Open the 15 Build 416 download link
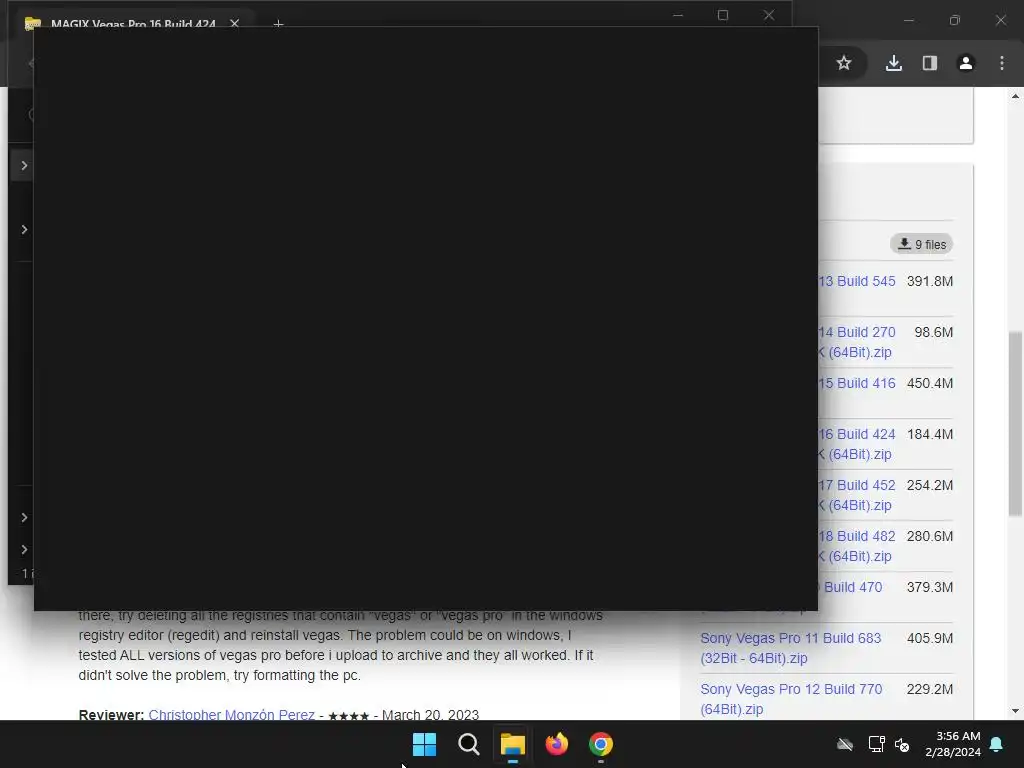Screen dimensions: 1024x768 857,383
